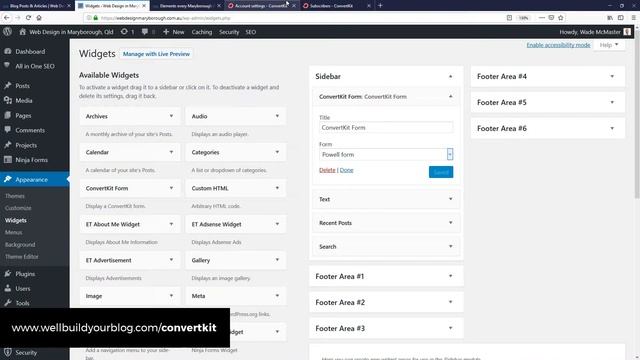Open site home icon in admin bar
This screenshot has height=360, width=640.
[x=22, y=32]
